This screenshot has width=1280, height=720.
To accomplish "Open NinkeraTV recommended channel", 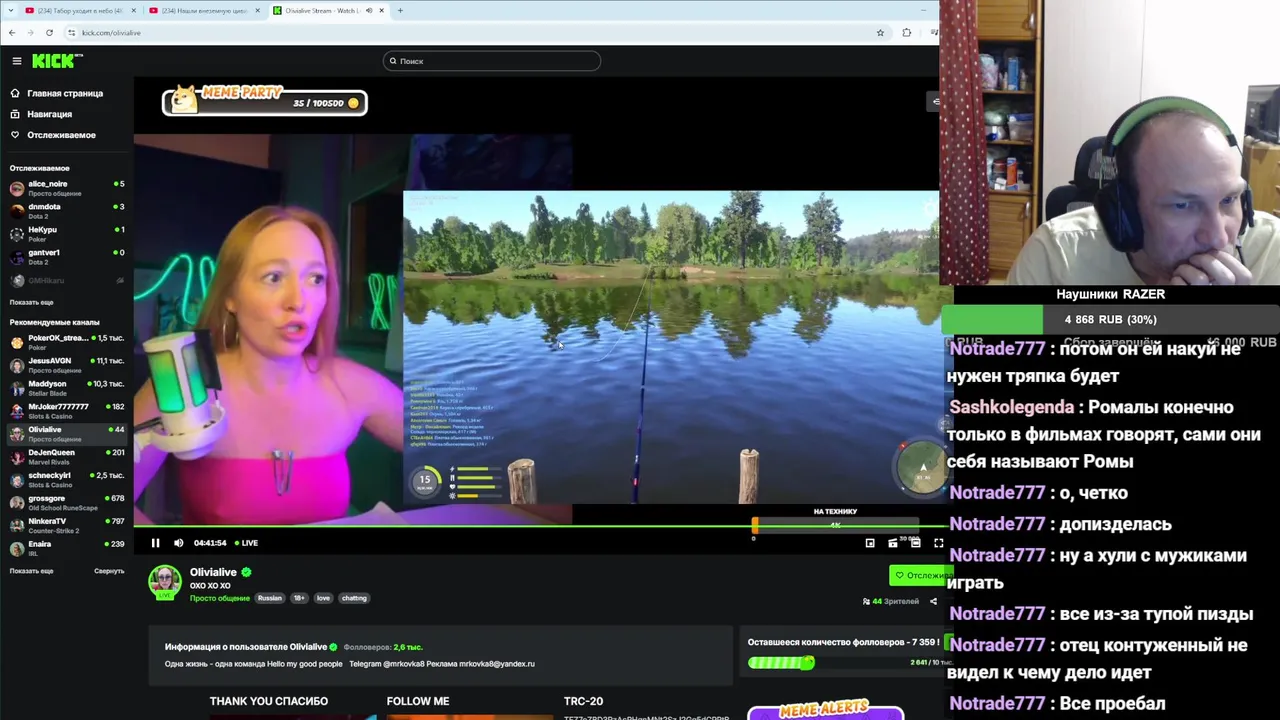I will [x=66, y=526].
